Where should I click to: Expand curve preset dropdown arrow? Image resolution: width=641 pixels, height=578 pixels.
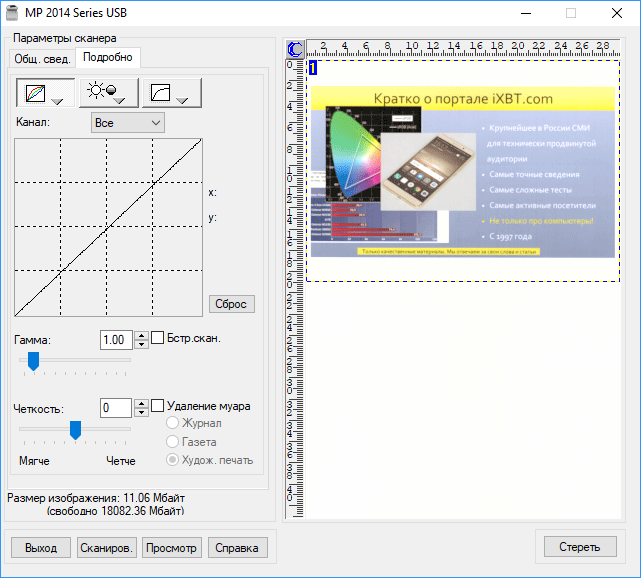(182, 101)
